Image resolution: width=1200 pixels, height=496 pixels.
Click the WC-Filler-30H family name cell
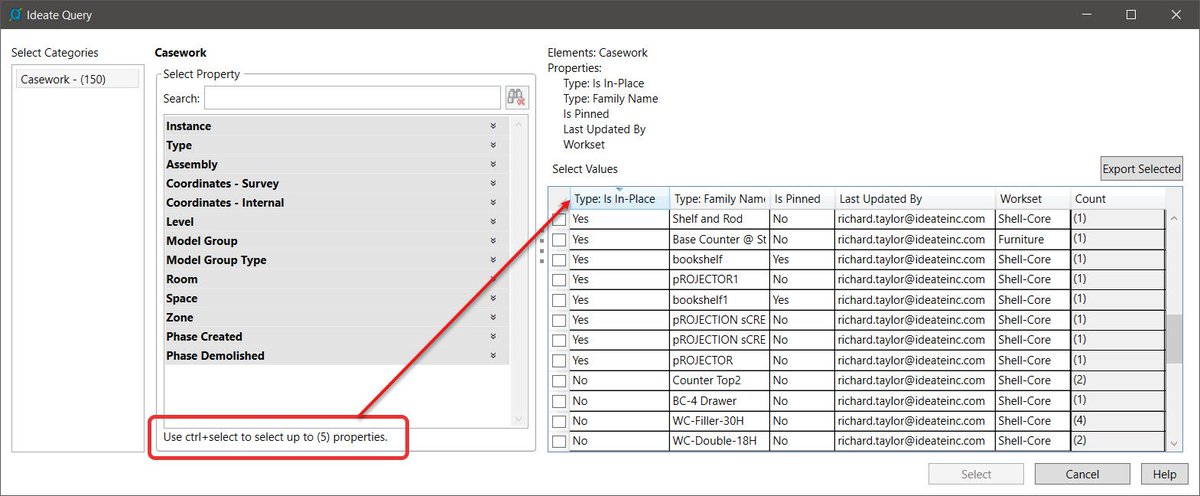point(719,421)
